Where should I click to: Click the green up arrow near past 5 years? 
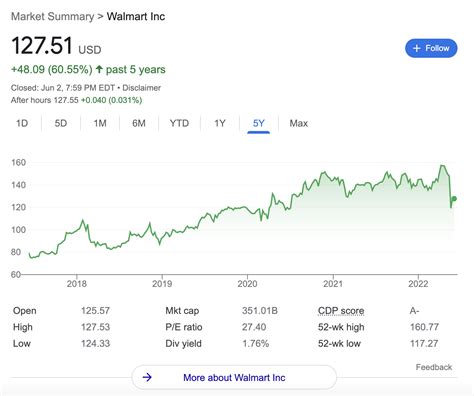click(99, 69)
